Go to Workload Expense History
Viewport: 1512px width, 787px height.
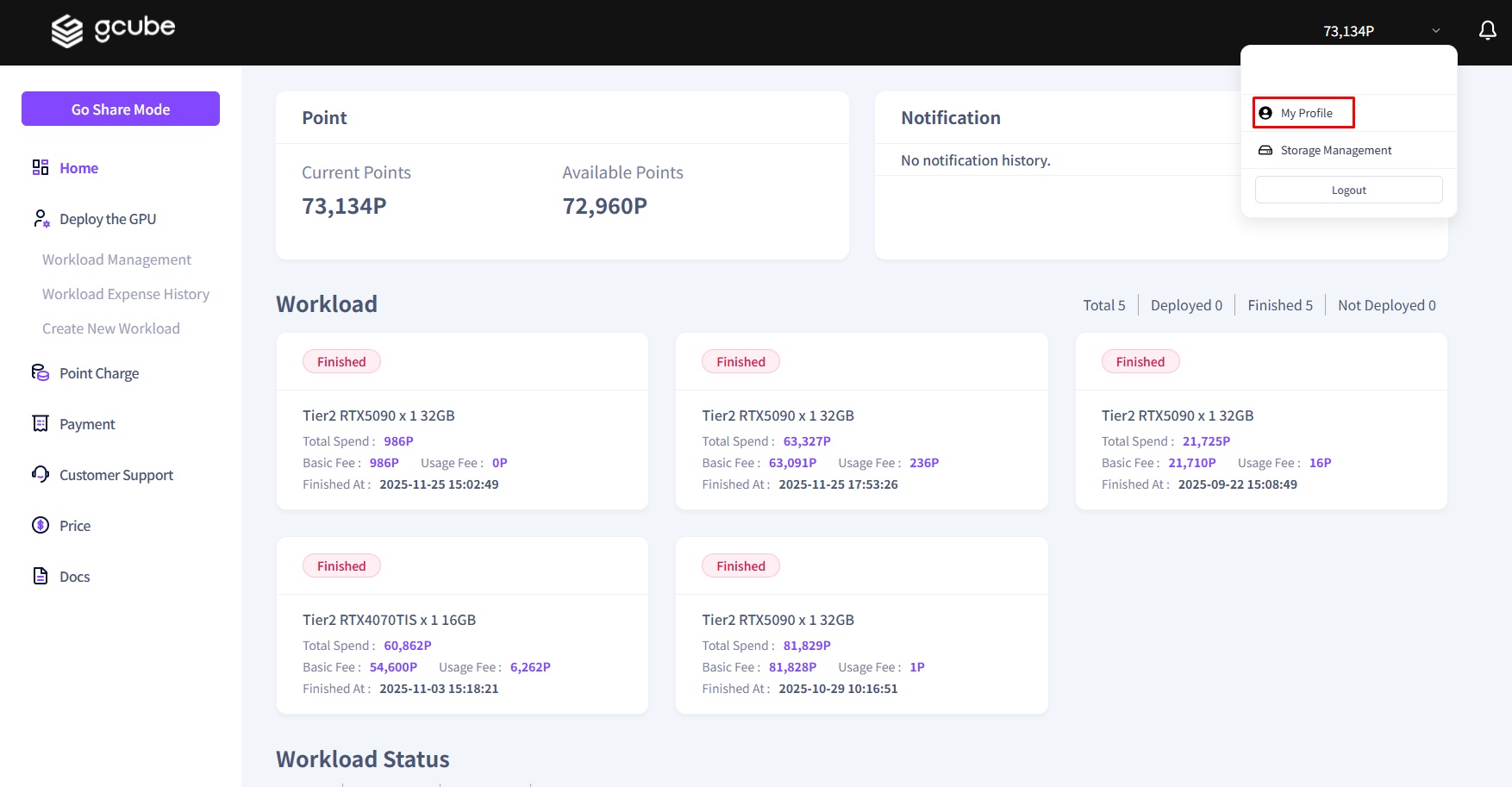tap(126, 294)
